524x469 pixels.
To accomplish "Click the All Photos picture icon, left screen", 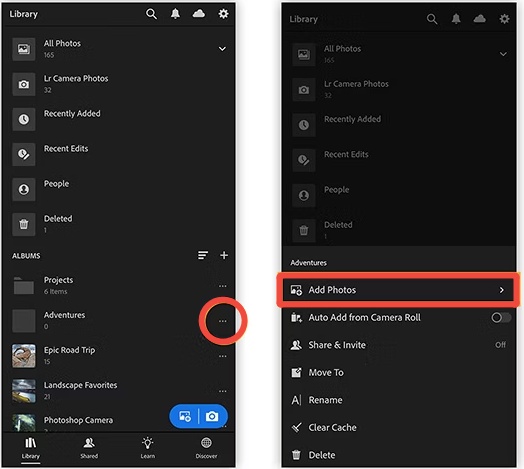I will pos(24,49).
